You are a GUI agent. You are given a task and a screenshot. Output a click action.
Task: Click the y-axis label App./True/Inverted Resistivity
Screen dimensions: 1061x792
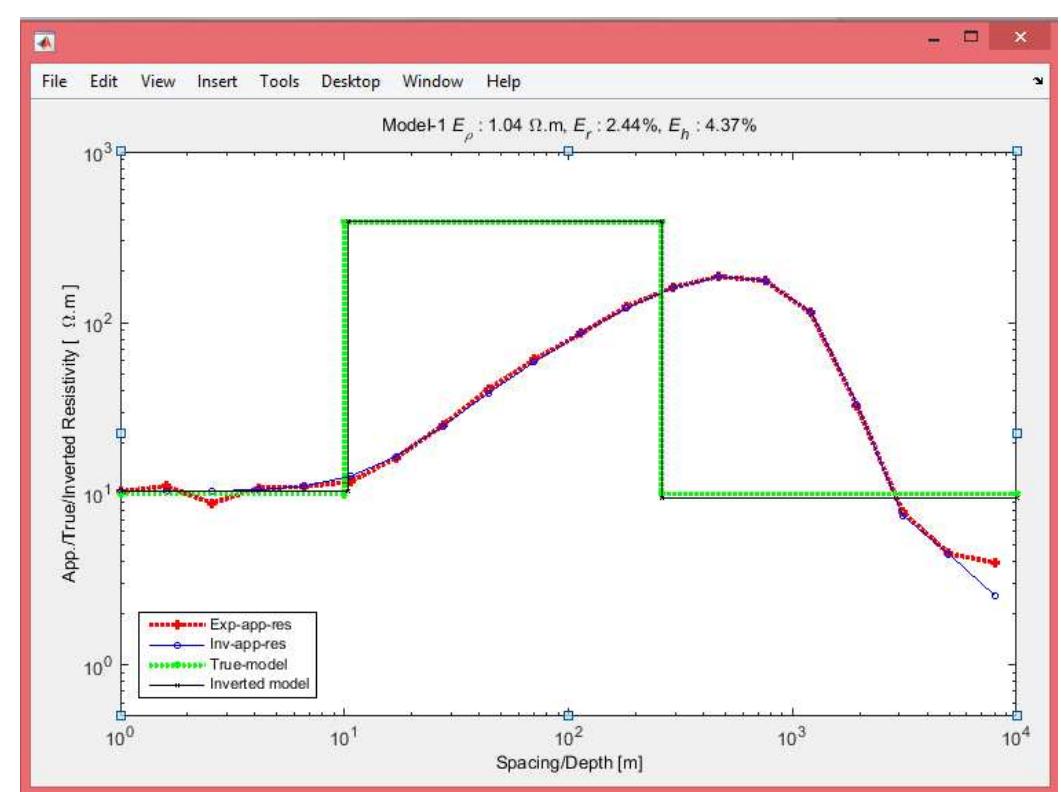70,433
